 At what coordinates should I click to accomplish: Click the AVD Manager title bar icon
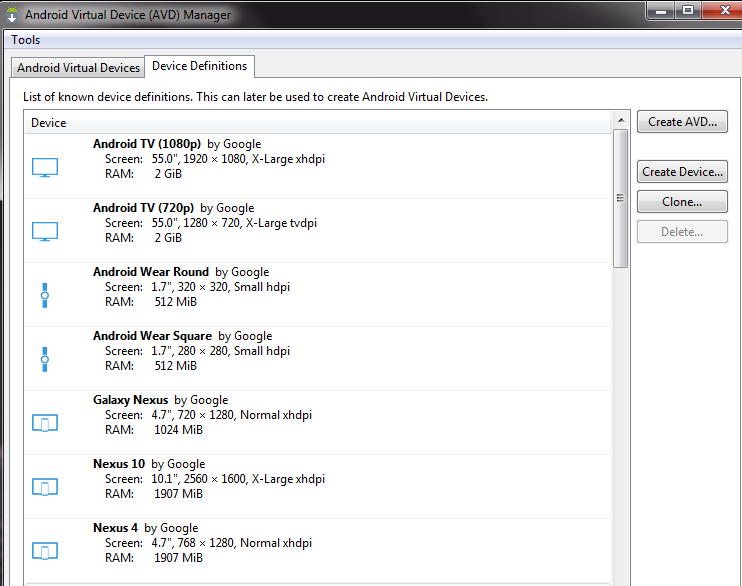point(11,15)
